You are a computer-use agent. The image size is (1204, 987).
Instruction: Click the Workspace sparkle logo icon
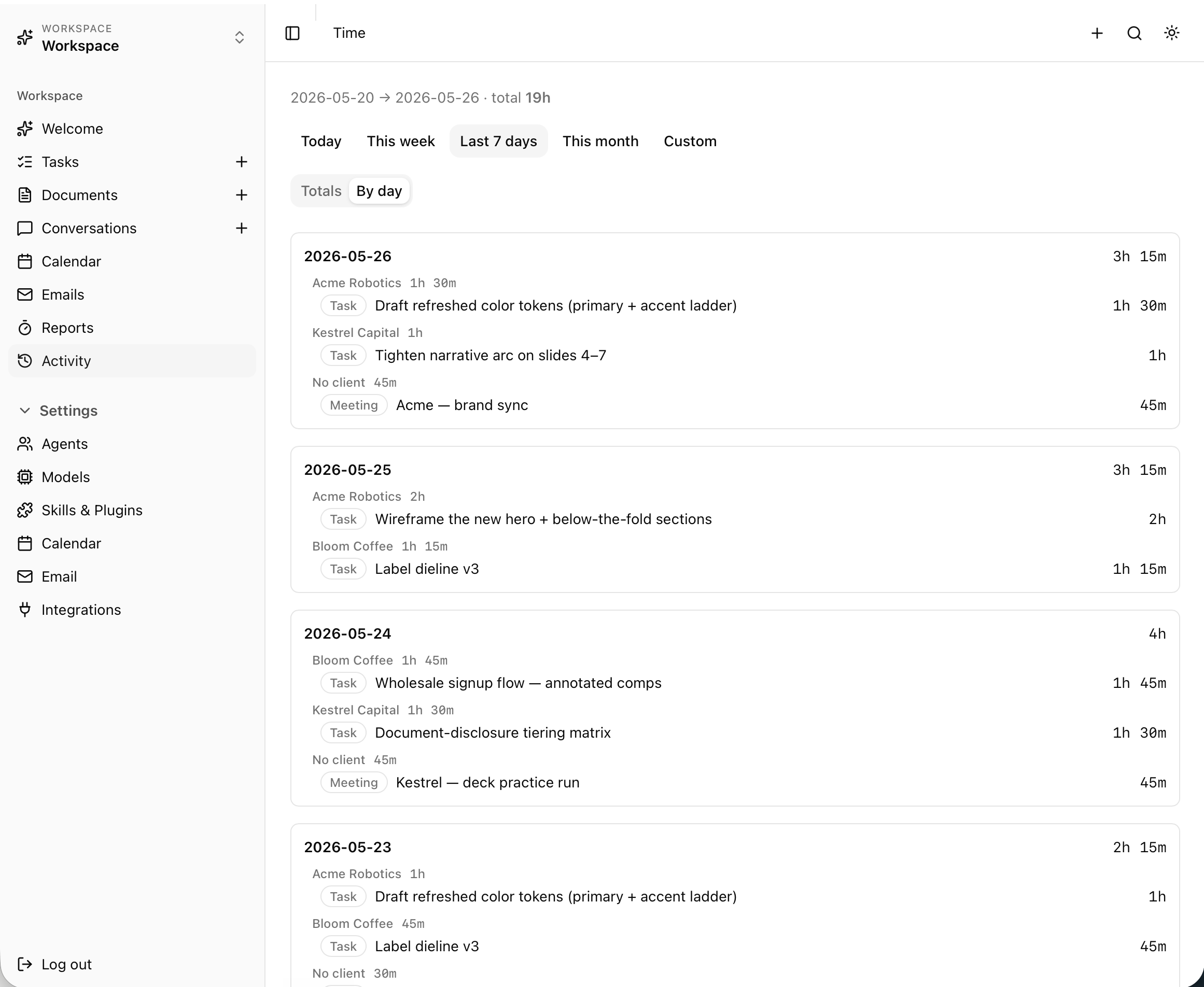coord(25,37)
